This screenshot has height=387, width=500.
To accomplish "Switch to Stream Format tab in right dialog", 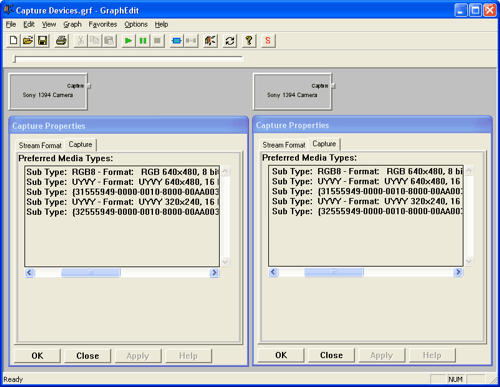I will click(284, 145).
